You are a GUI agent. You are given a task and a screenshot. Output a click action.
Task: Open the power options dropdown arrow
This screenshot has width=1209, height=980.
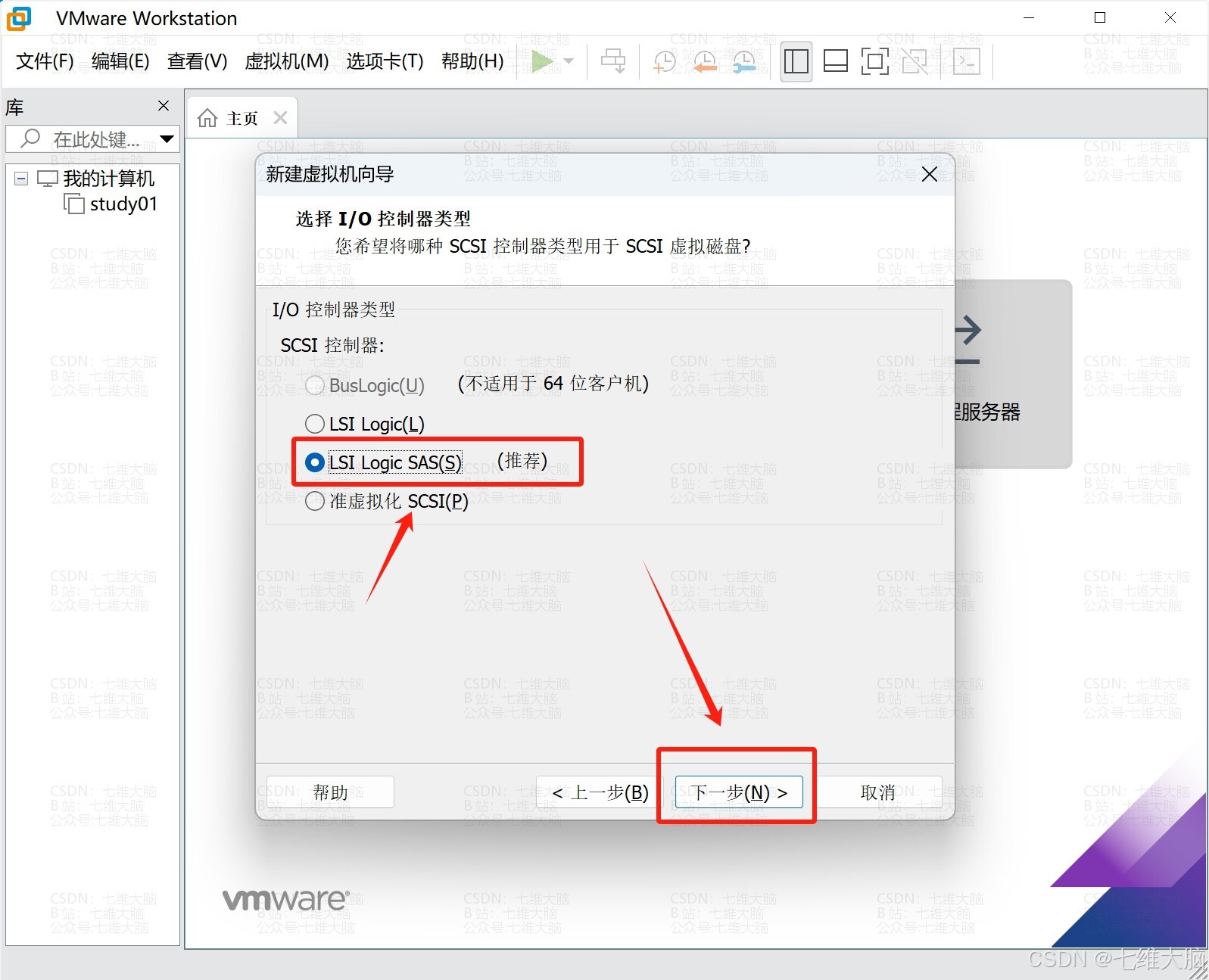[x=569, y=61]
